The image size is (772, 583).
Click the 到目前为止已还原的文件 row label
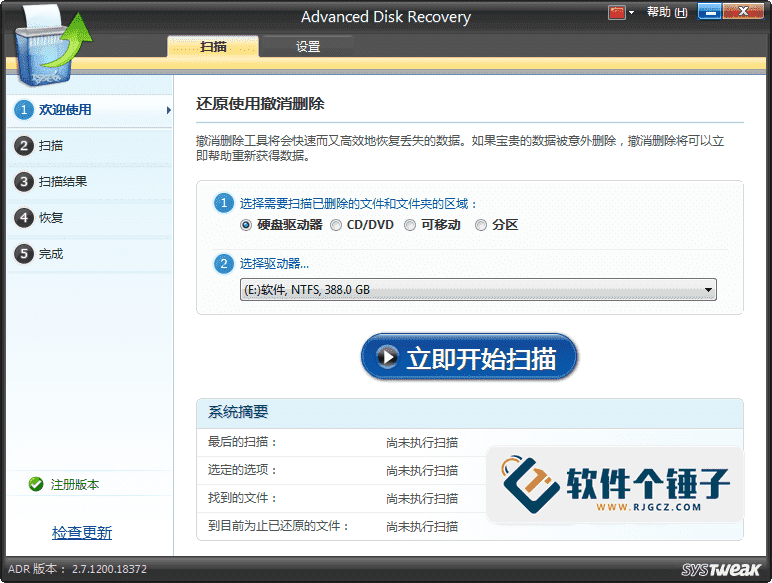(278, 526)
